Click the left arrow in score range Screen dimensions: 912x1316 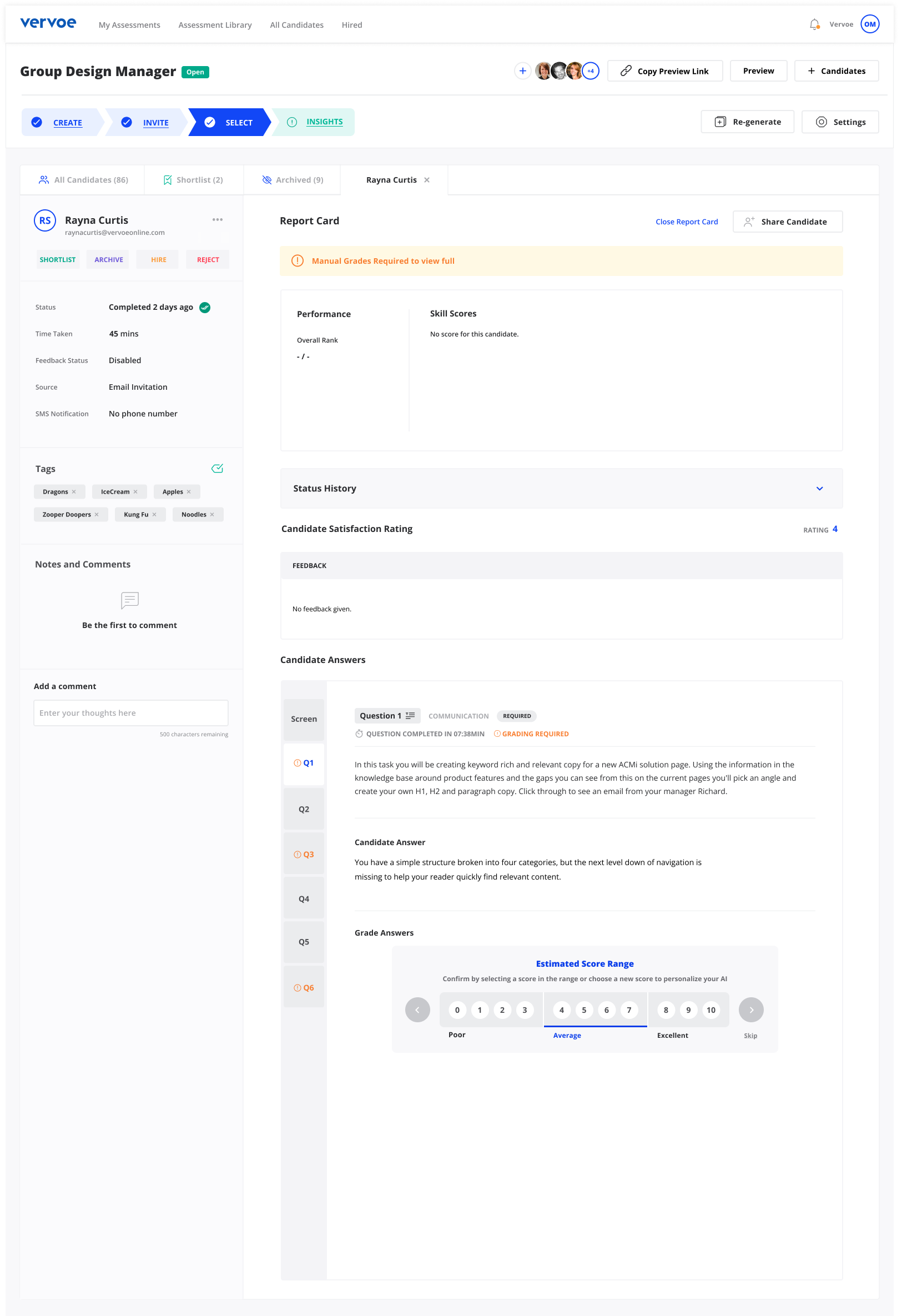(x=417, y=1009)
